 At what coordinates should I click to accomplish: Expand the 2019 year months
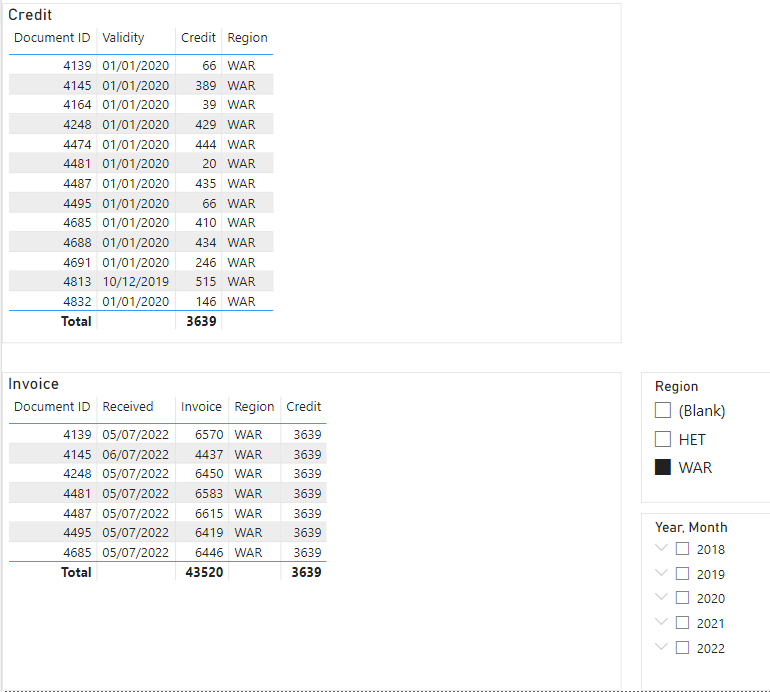[661, 573]
